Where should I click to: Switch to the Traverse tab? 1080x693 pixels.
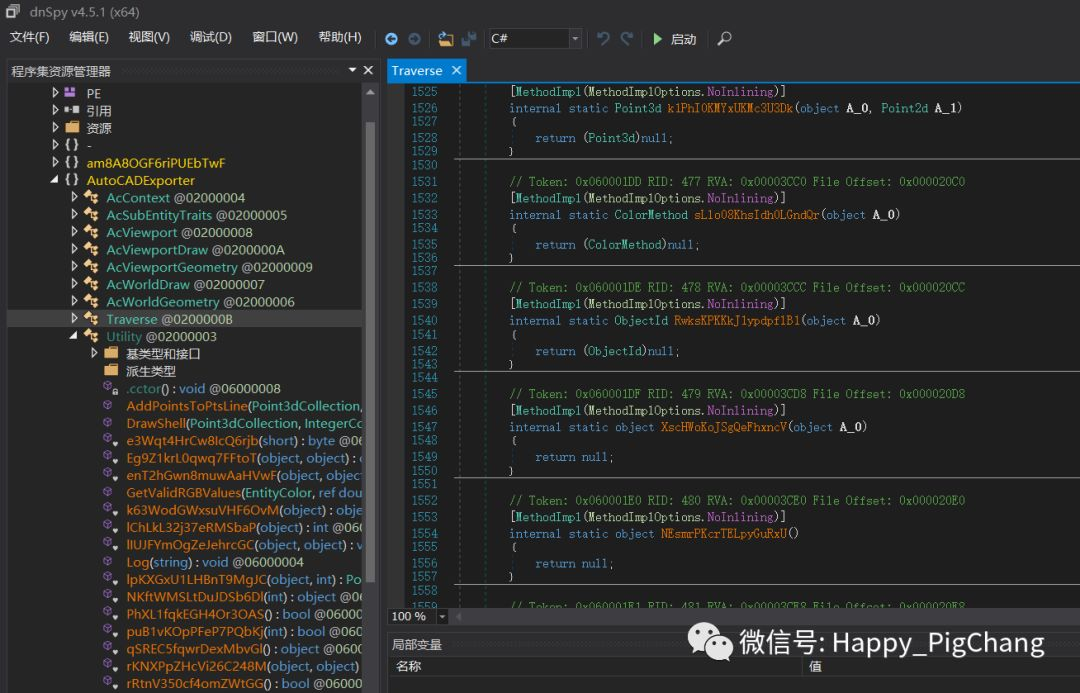(417, 71)
